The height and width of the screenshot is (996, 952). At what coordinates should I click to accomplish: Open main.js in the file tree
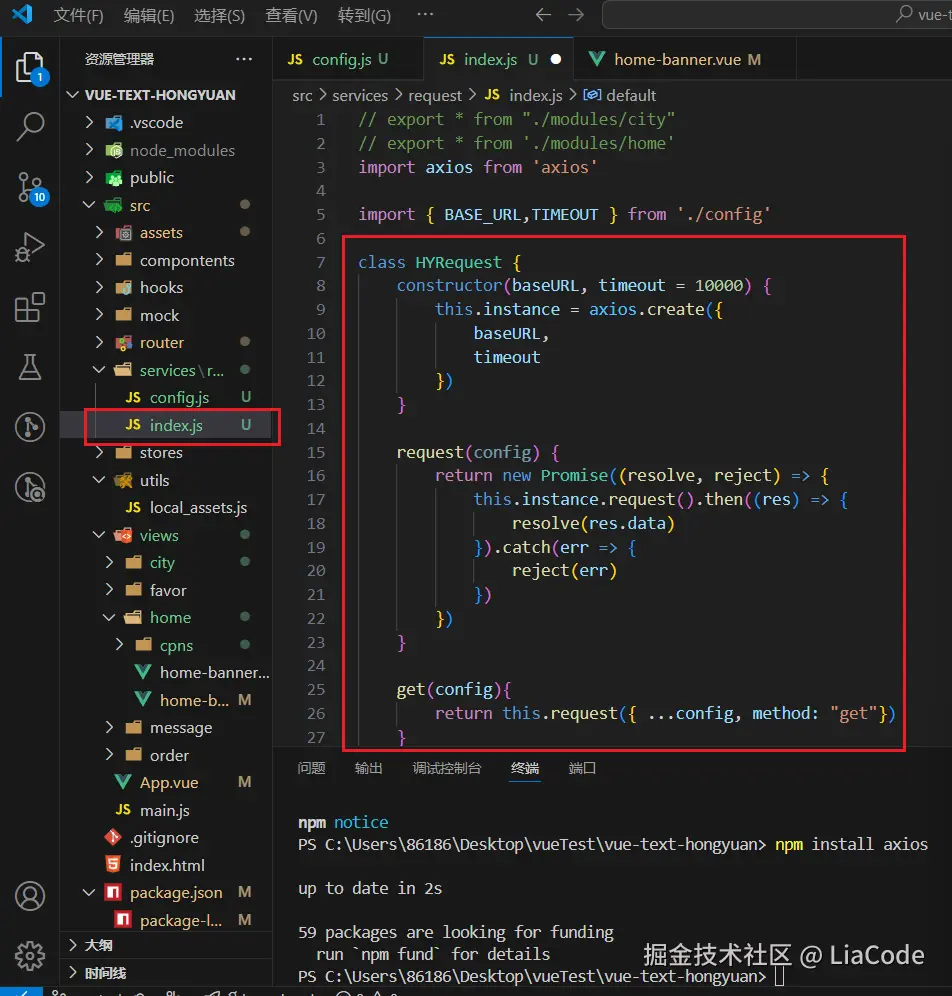pyautogui.click(x=166, y=811)
